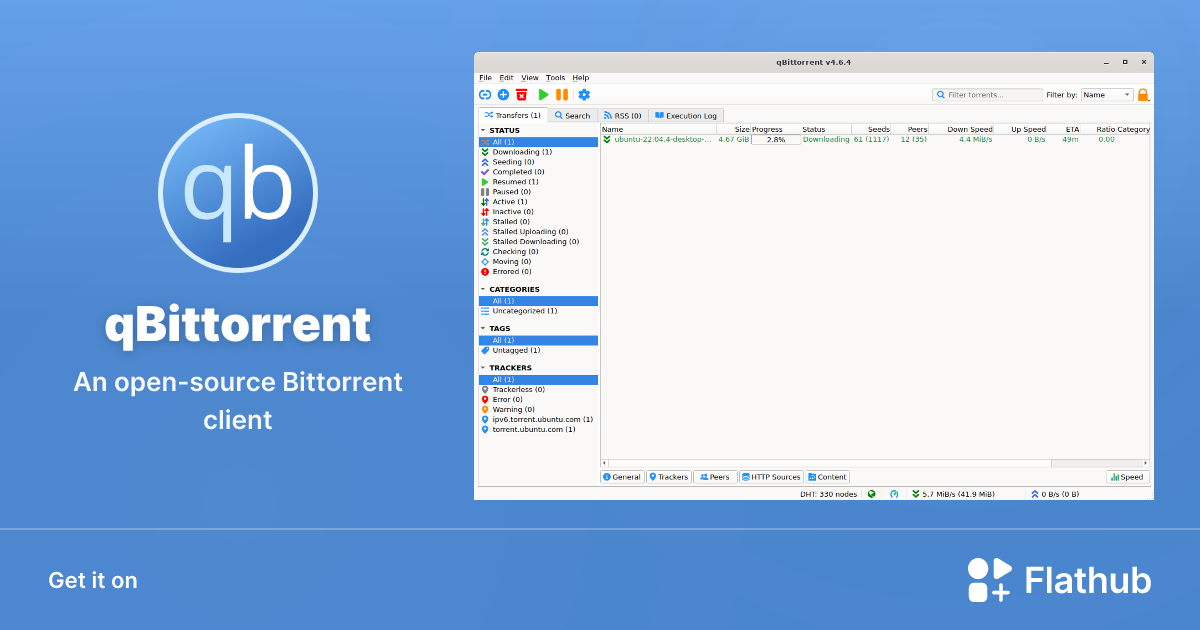This screenshot has width=1200, height=630.
Task: Open the Filter by Name dropdown
Action: [1106, 94]
